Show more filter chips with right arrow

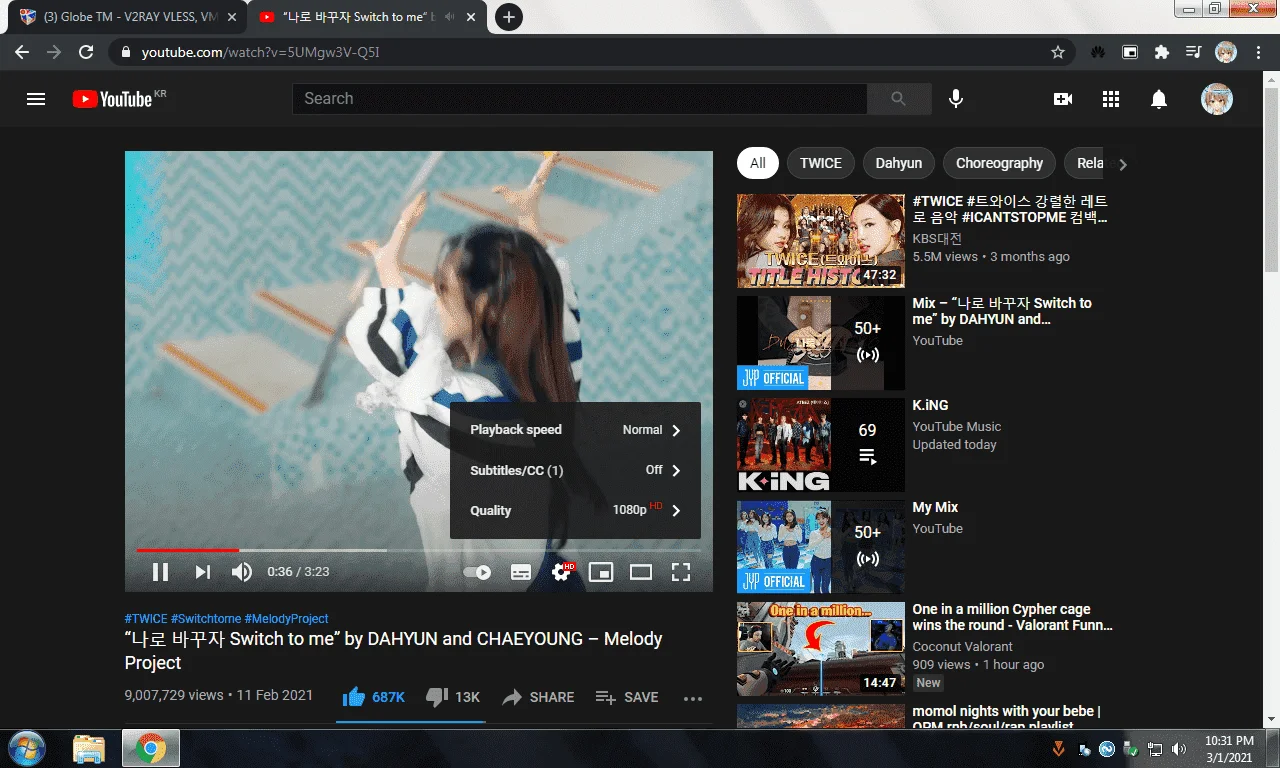tap(1122, 164)
